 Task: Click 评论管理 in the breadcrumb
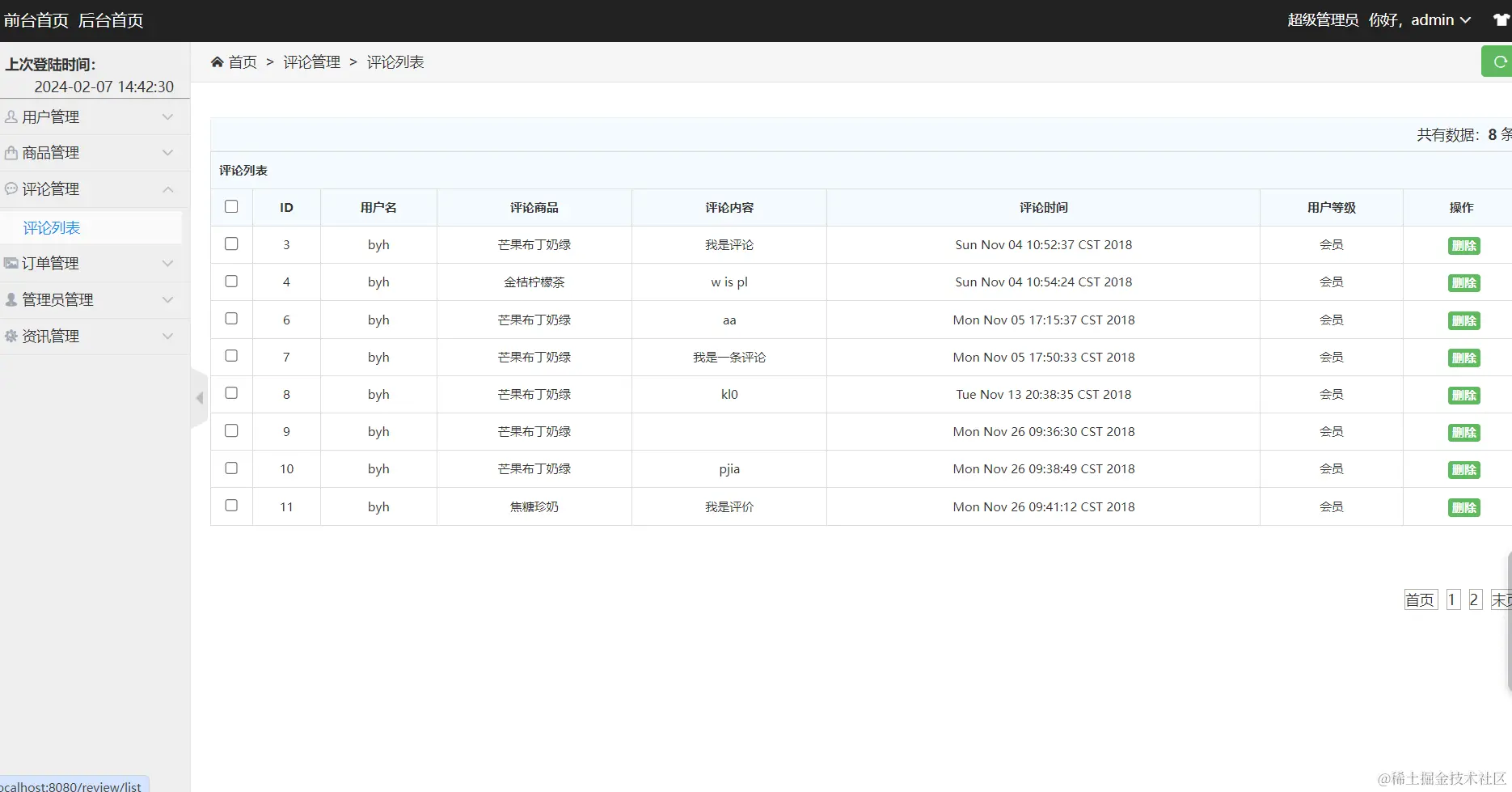[311, 62]
